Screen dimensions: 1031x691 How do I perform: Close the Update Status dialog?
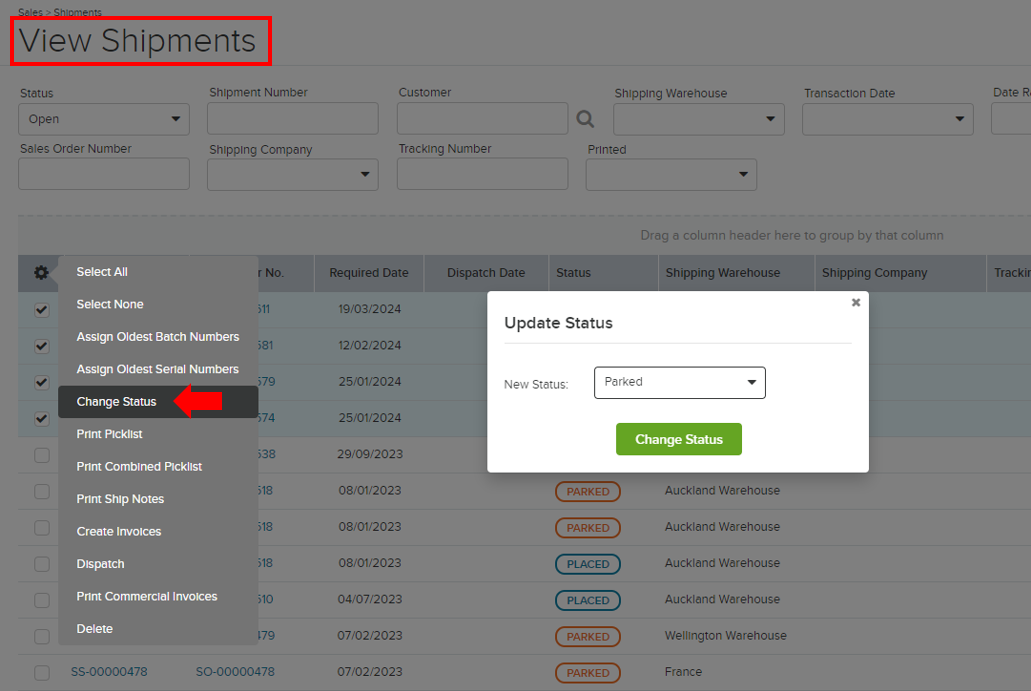[855, 302]
